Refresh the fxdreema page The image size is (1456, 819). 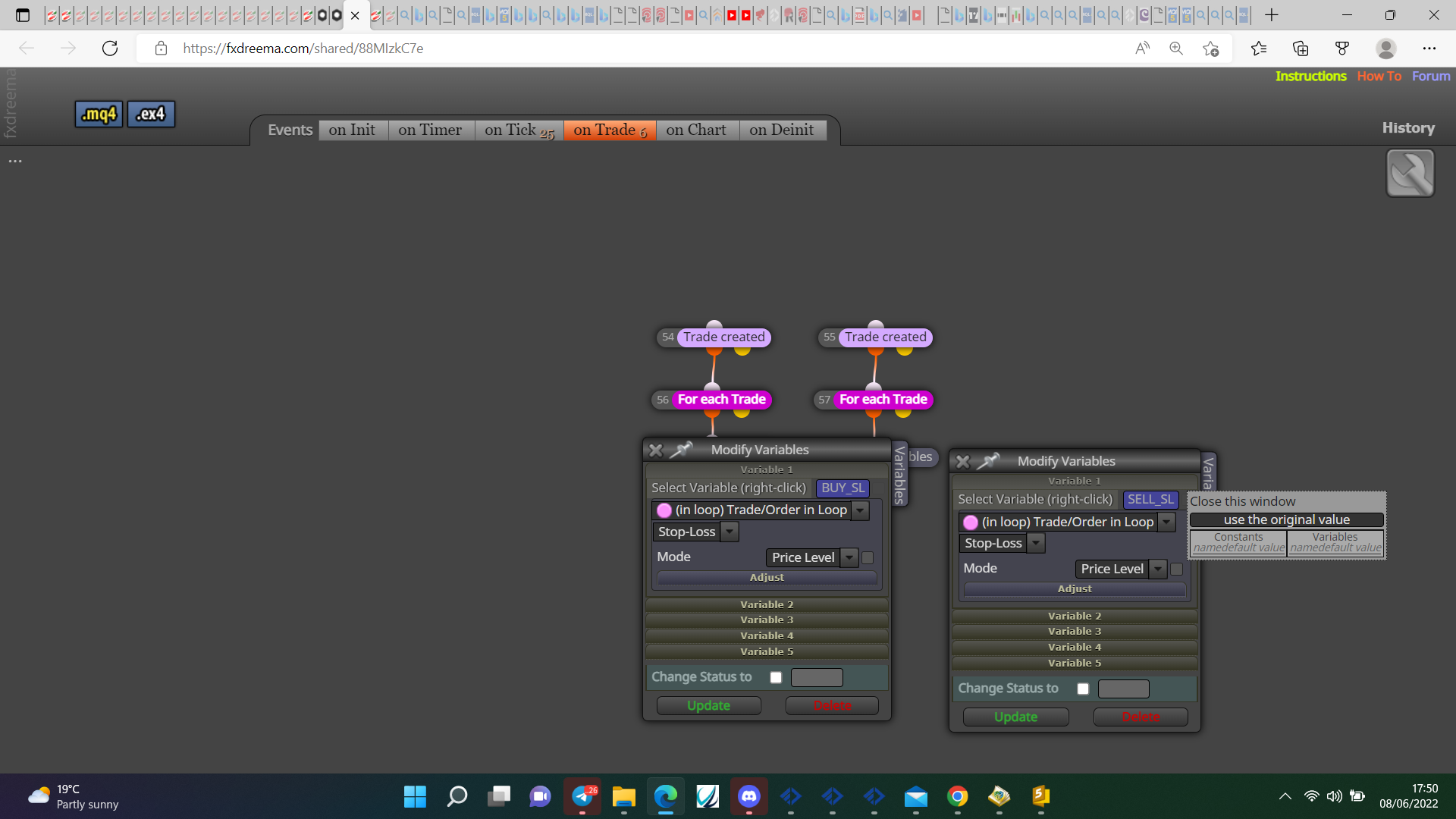(110, 49)
